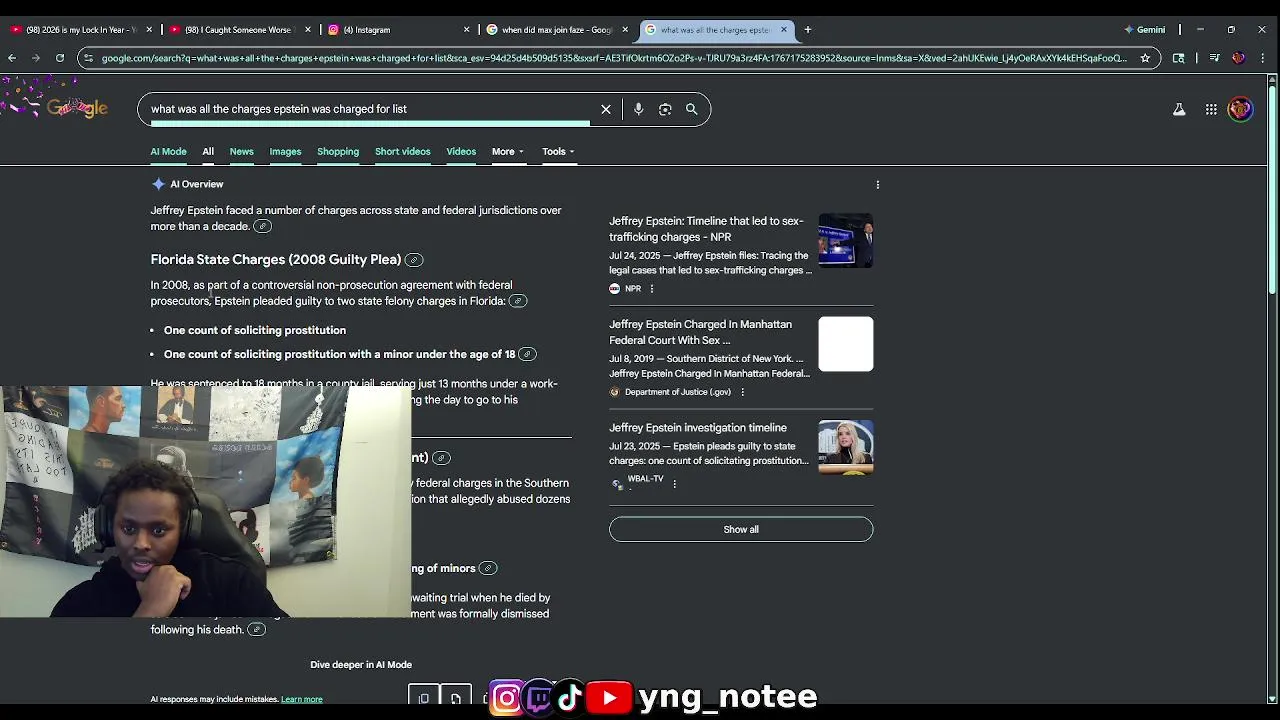Open the source link icon after 'more than a decade.'
The image size is (1280, 720).
[x=262, y=226]
